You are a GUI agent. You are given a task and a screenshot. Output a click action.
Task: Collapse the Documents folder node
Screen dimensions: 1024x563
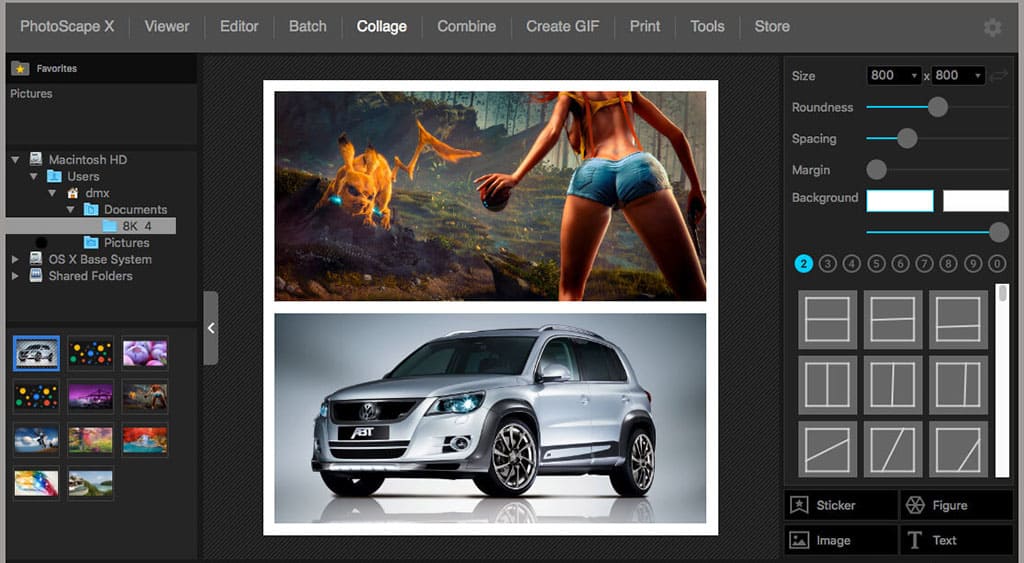[71, 210]
